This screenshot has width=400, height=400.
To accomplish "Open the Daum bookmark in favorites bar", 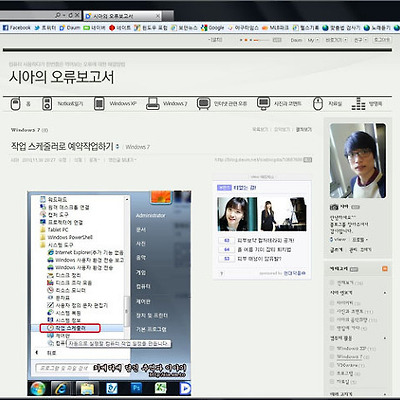I will [x=70, y=28].
